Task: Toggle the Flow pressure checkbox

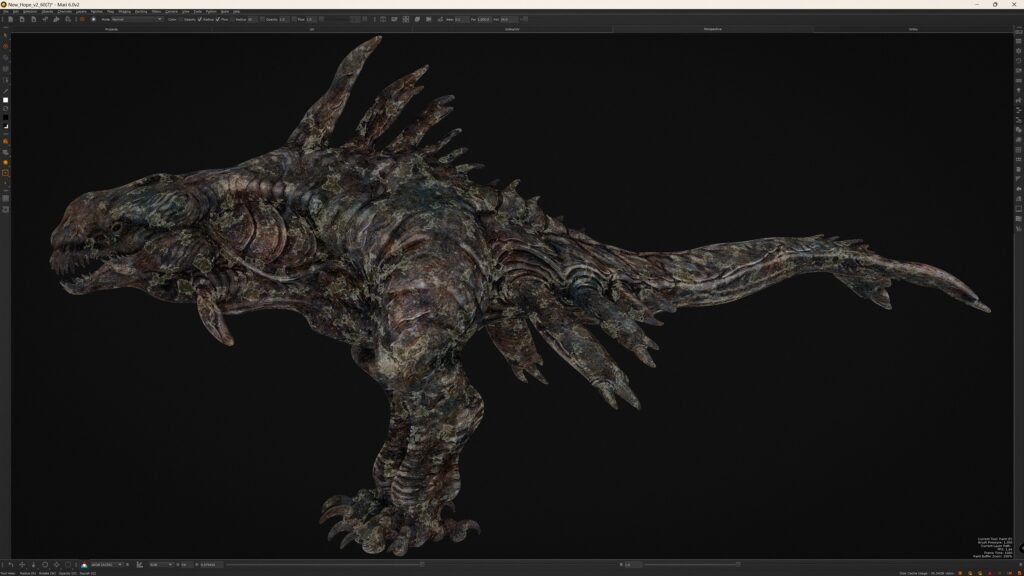Action: pyautogui.click(x=217, y=19)
